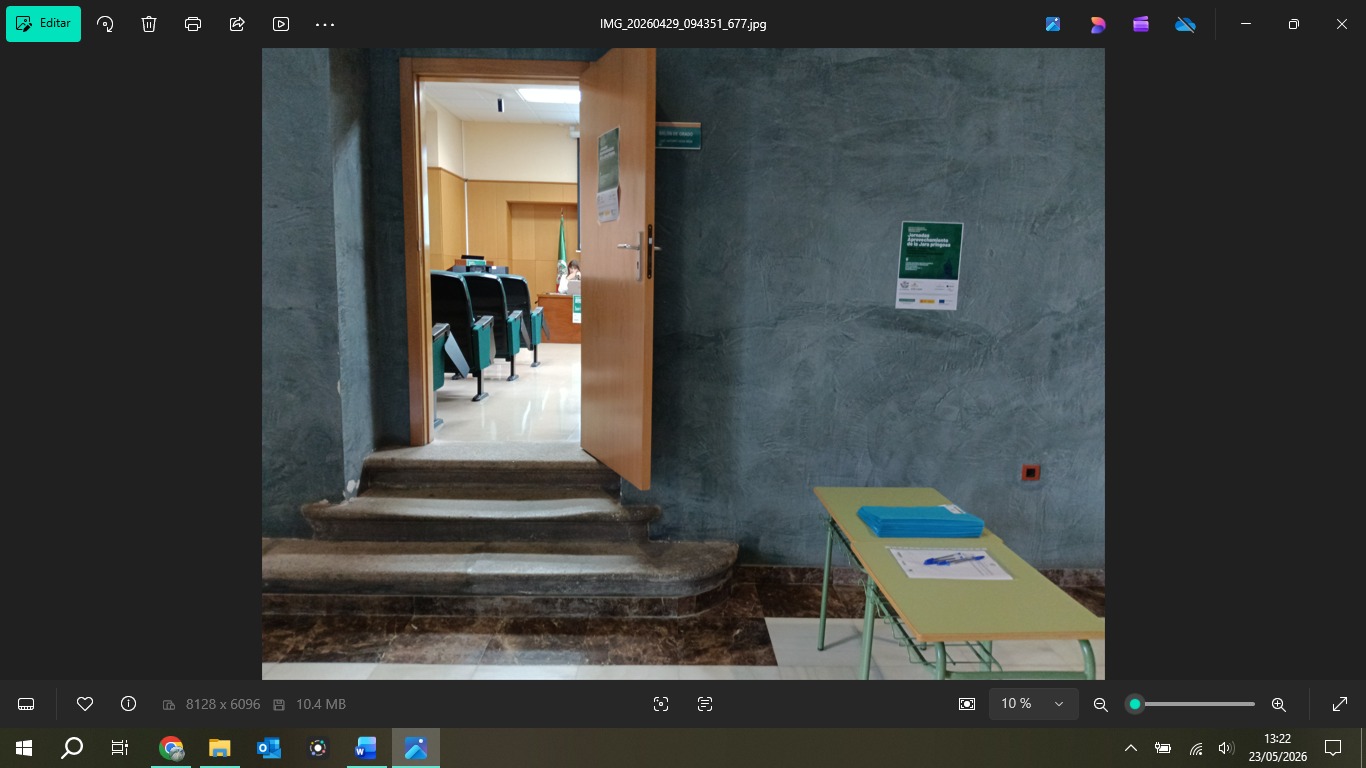Enter fullscreen with the expand arrows icon
Screen dimensions: 1366x768
tap(1340, 704)
